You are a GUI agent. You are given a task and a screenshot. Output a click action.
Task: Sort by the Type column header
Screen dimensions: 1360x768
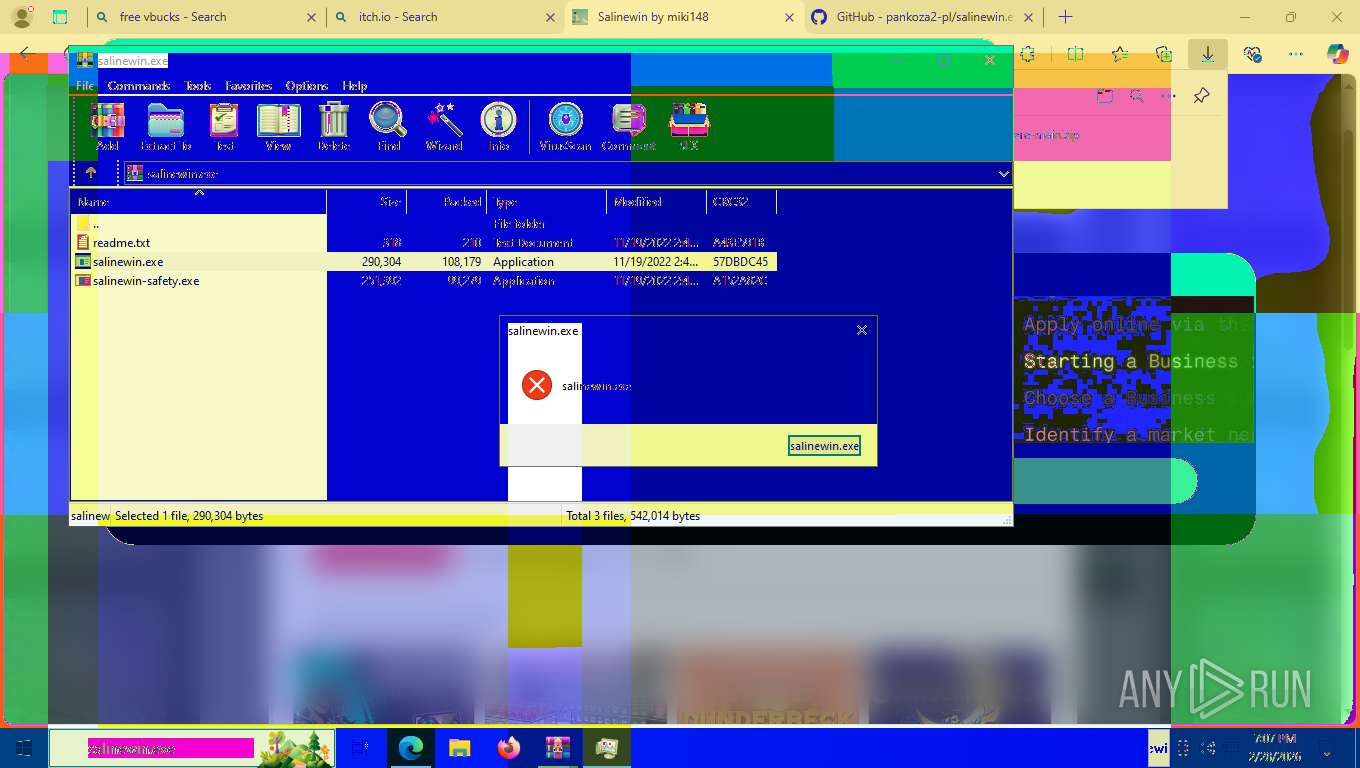[546, 202]
